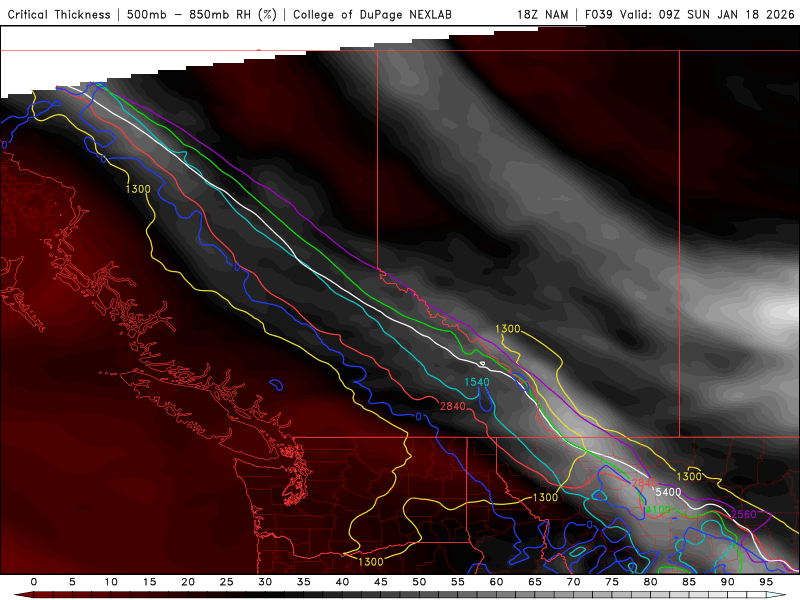Click the red 2840 label beside cyan 1540
The image size is (800, 600).
tap(453, 406)
